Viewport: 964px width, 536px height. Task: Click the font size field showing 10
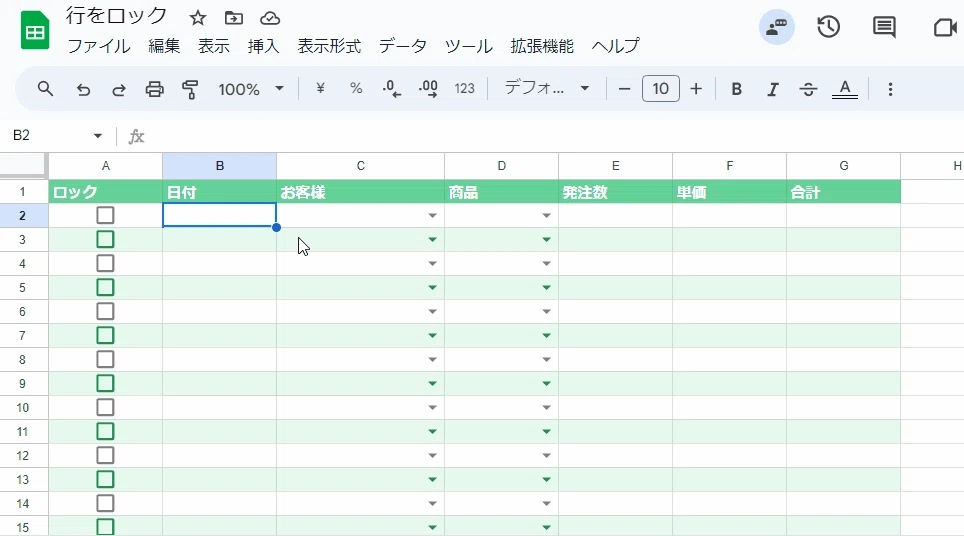coord(660,89)
